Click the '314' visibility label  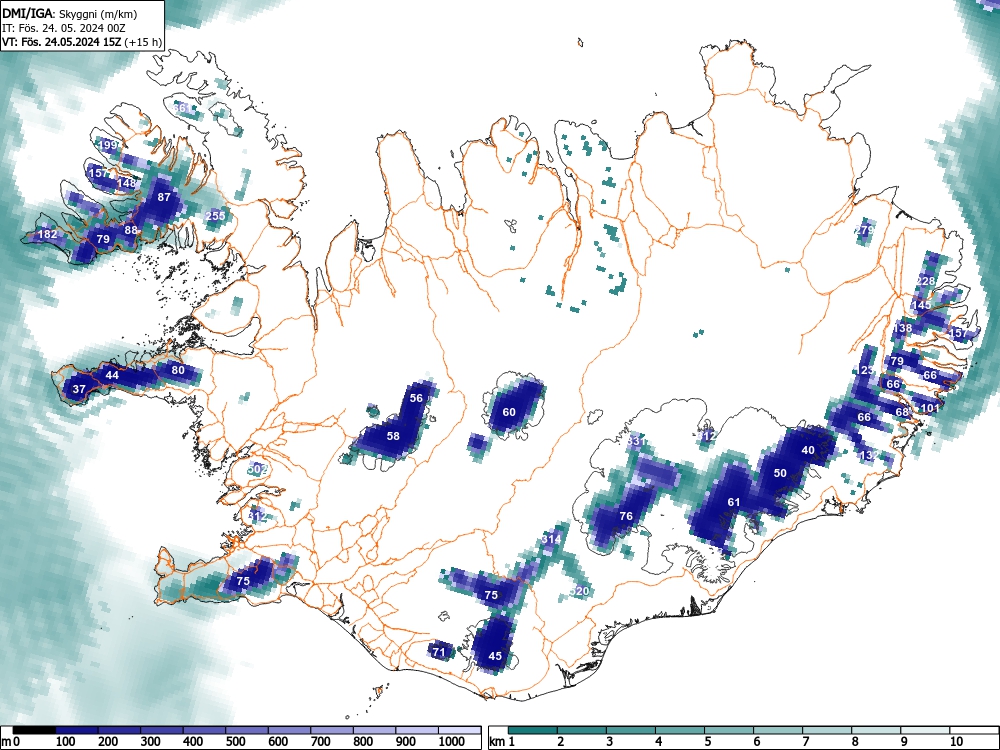(x=551, y=540)
